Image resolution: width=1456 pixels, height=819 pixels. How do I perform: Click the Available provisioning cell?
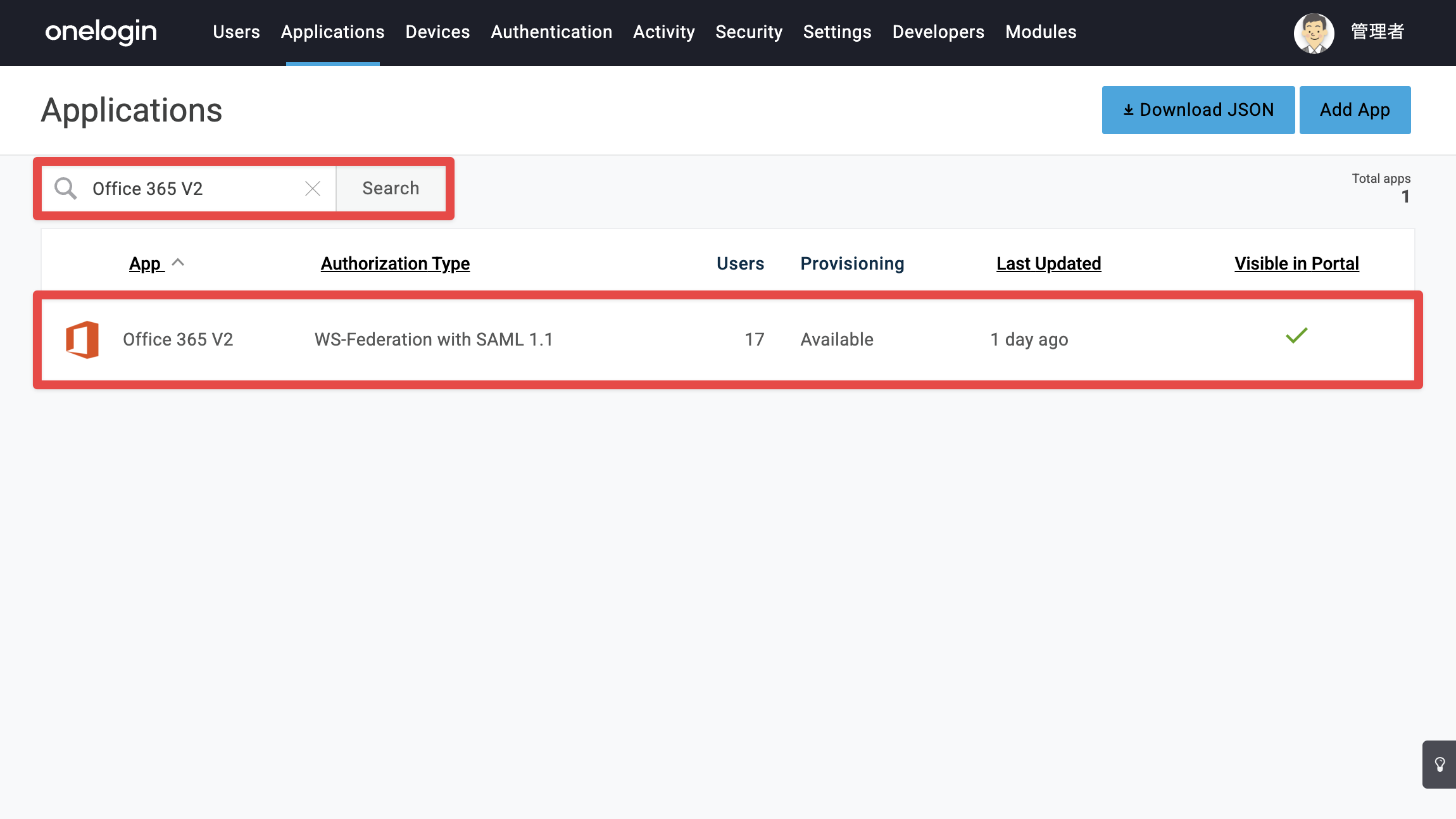click(x=837, y=340)
